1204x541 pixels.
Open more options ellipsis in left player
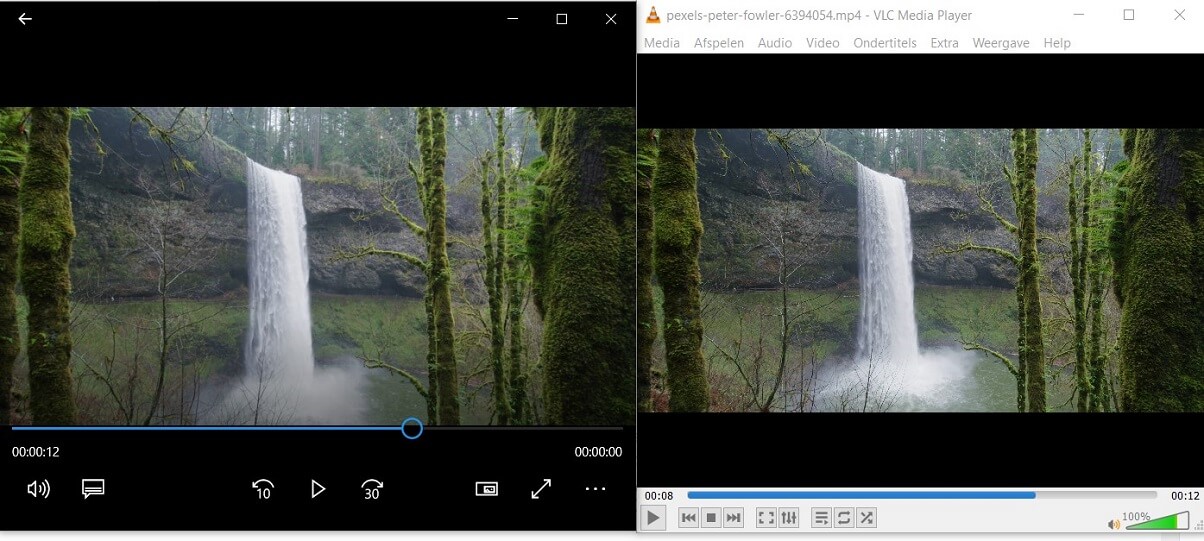coord(595,489)
